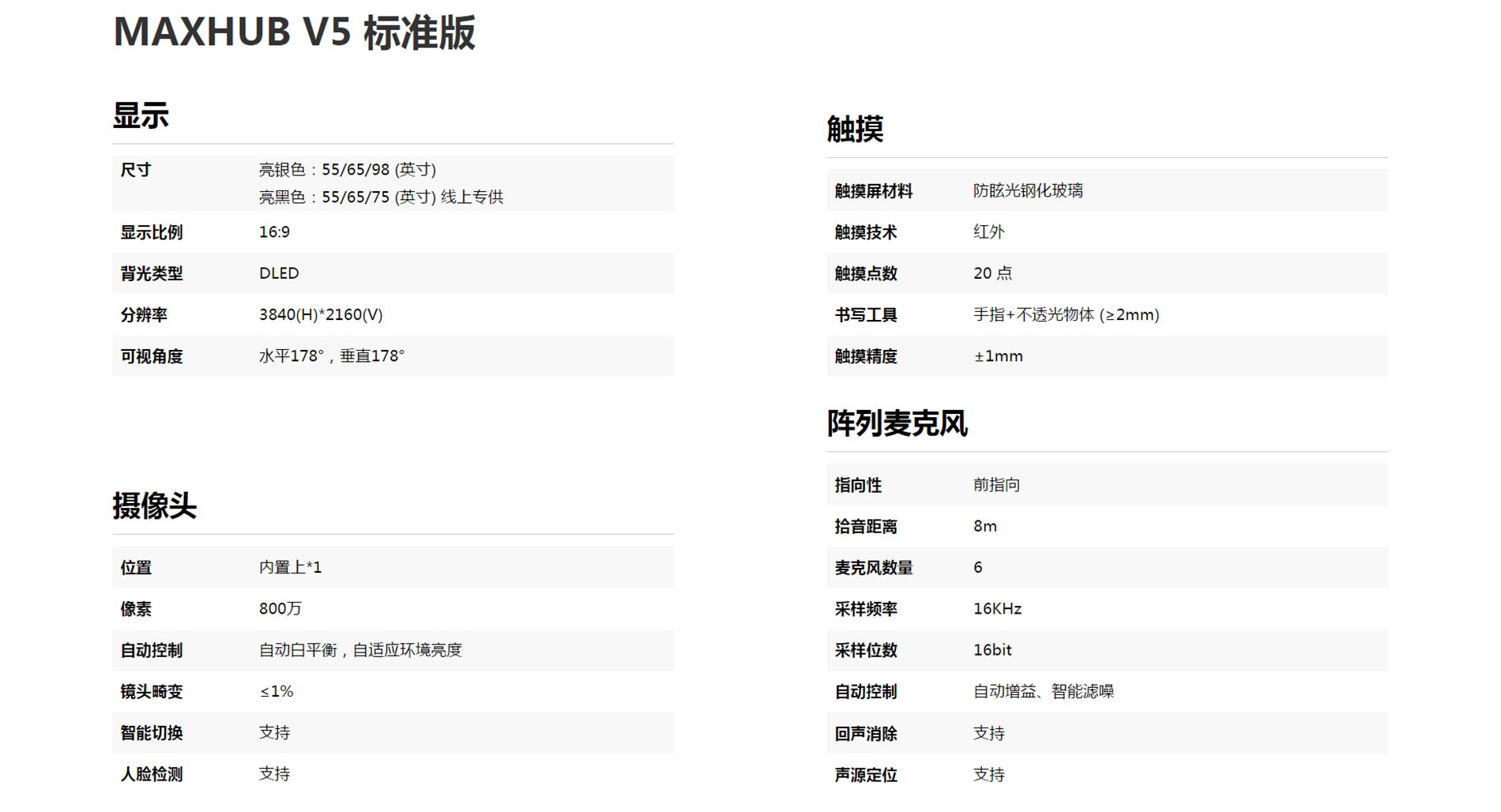This screenshot has width=1501, height=812.
Task: Click the 回声消除 label
Action: coord(866,733)
